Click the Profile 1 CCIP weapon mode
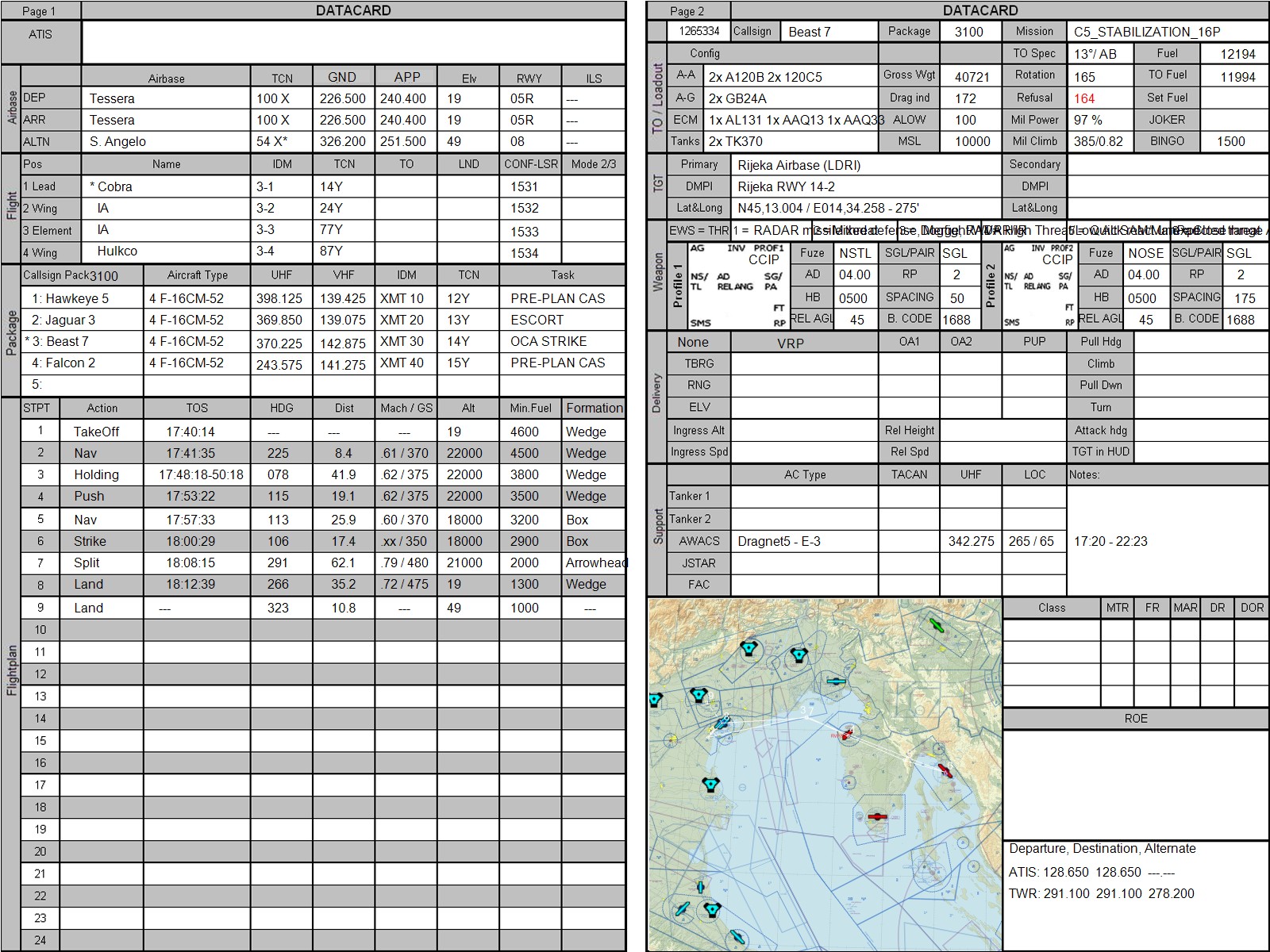 point(764,259)
